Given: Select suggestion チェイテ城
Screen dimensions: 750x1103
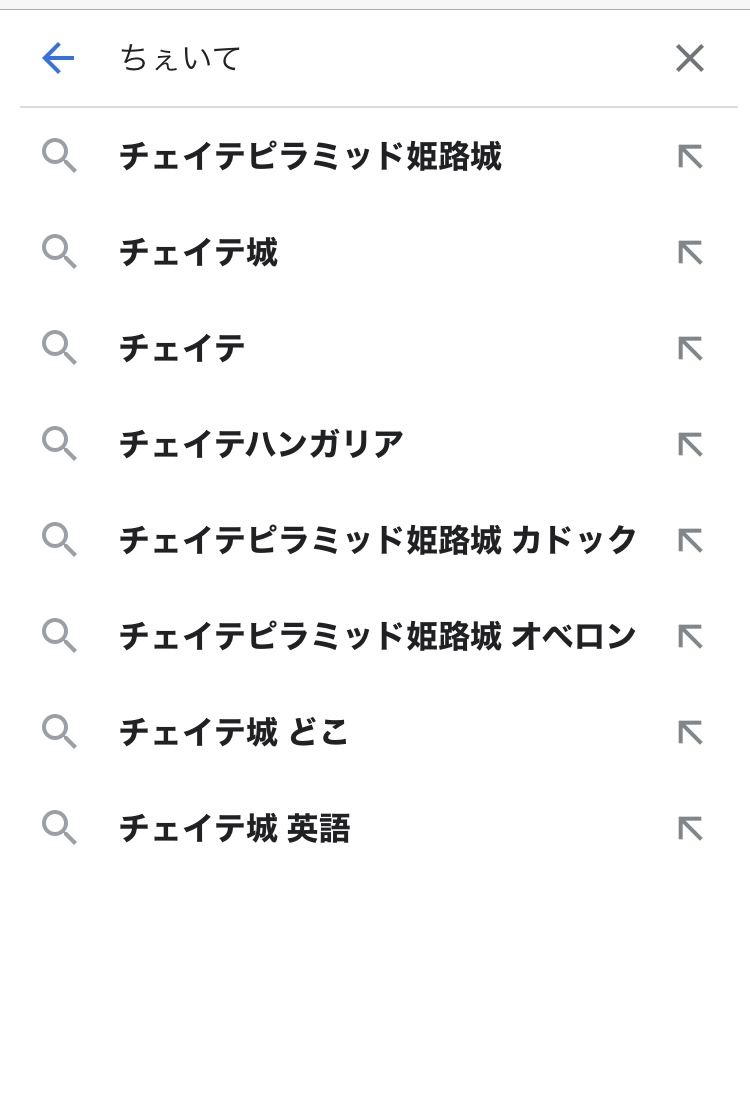Looking at the screenshot, I should (x=198, y=253).
